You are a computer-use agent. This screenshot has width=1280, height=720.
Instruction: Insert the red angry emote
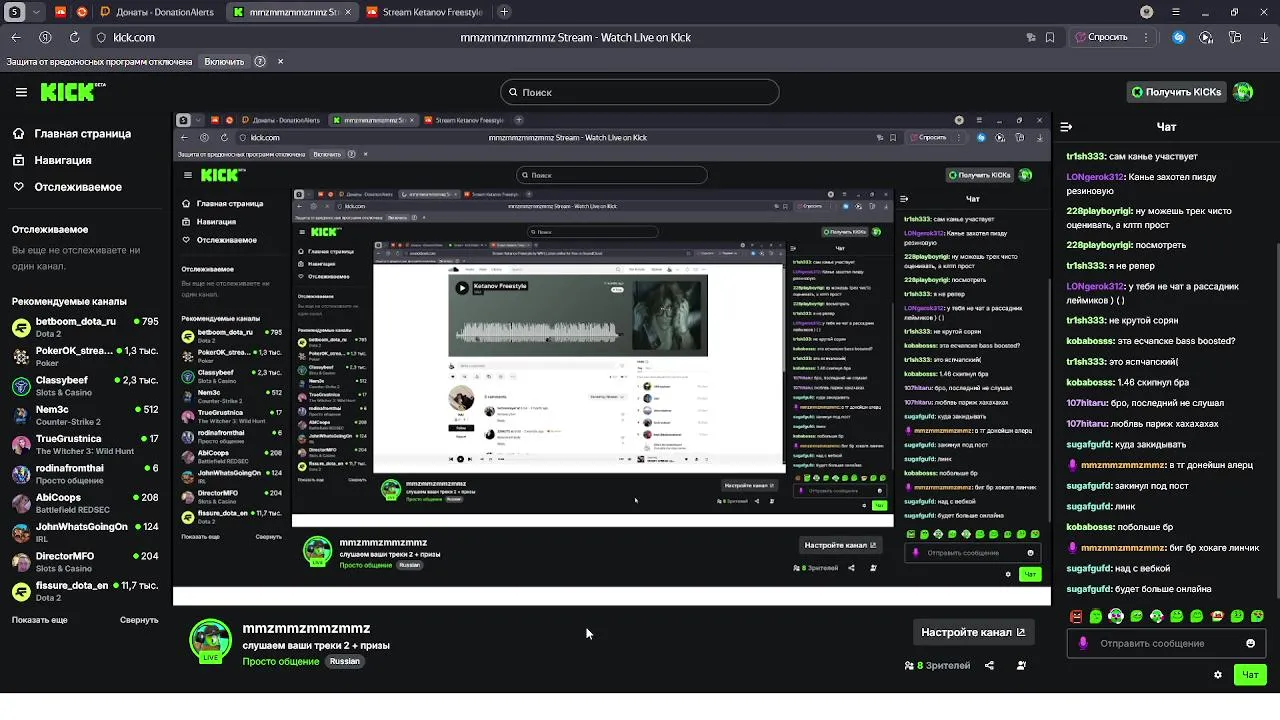coord(1076,616)
